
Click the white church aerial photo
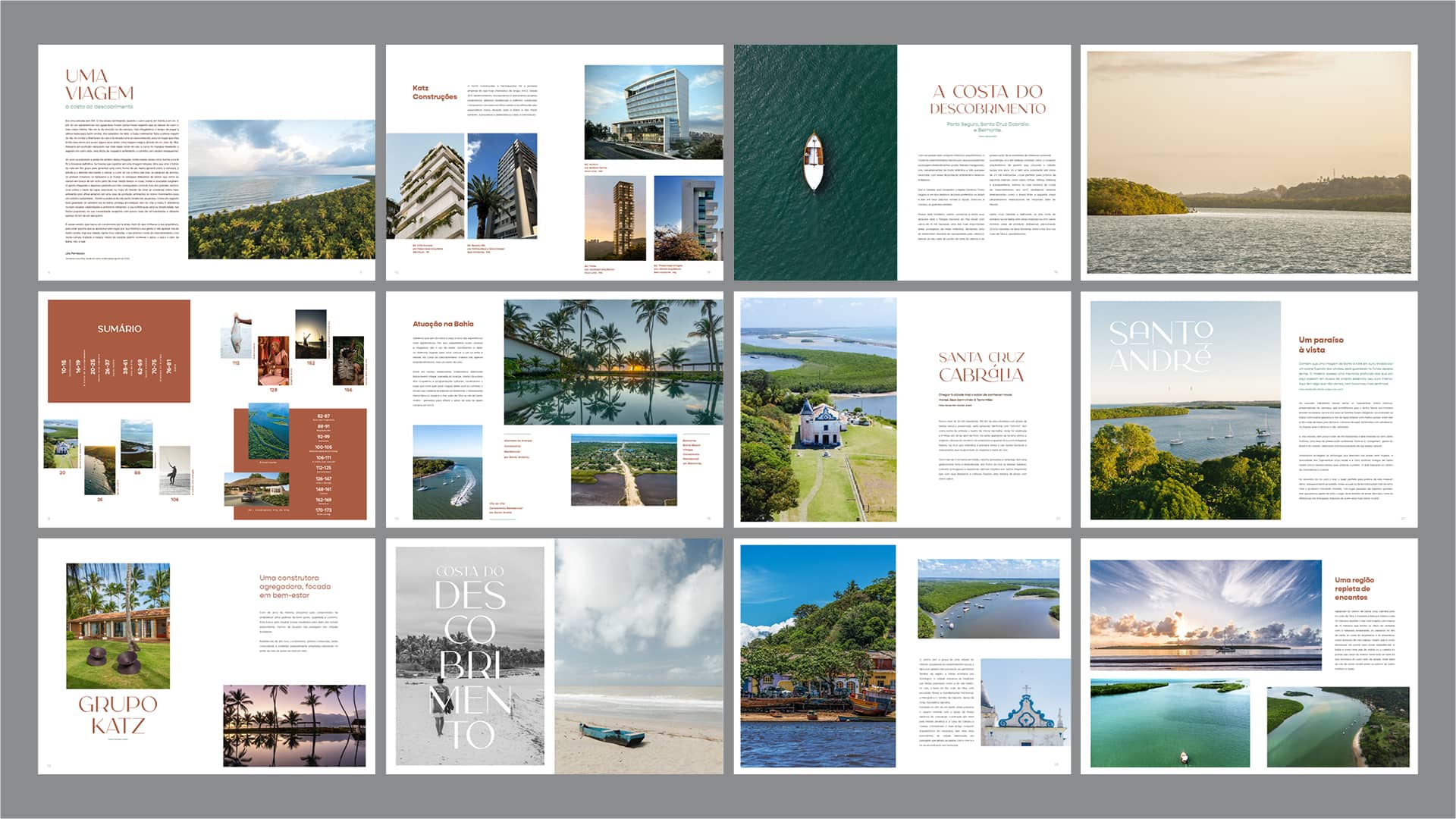(x=818, y=409)
